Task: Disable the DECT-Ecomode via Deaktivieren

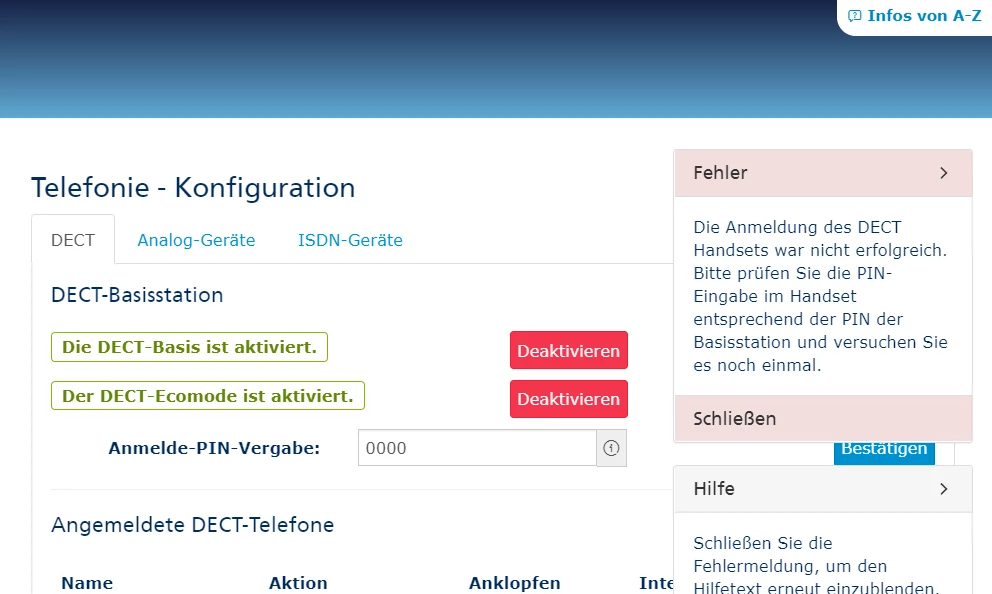Action: [568, 399]
